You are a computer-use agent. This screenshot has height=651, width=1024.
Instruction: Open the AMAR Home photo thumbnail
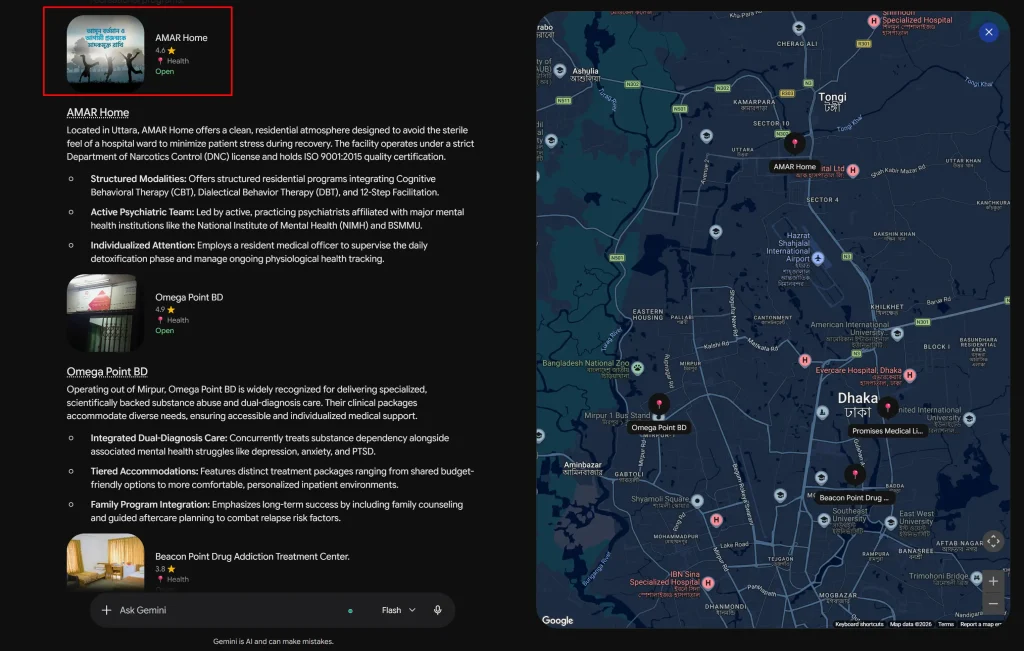[105, 53]
